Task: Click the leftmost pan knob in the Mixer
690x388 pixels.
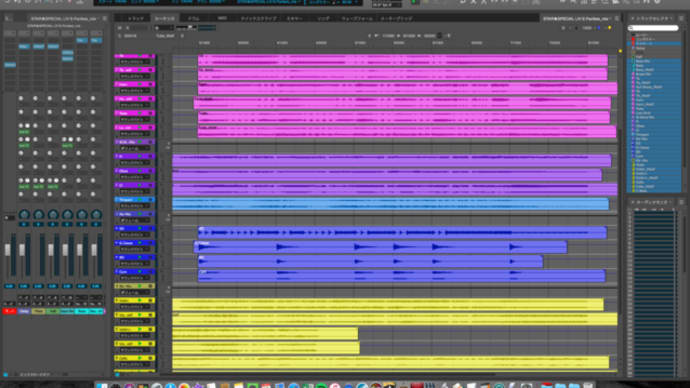Action: pos(24,215)
